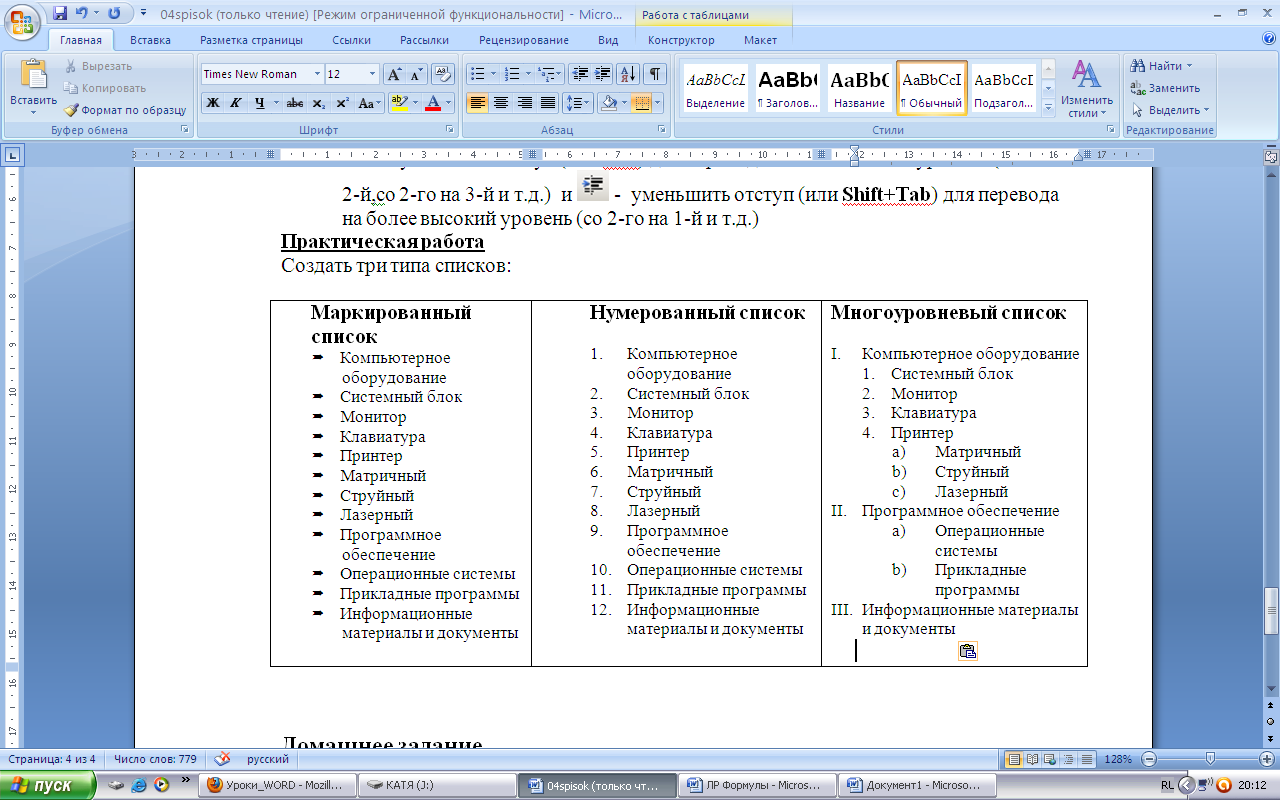Image resolution: width=1280 pixels, height=800 pixels.
Task: Switch to Print Layout view in status bar
Action: [x=1014, y=759]
